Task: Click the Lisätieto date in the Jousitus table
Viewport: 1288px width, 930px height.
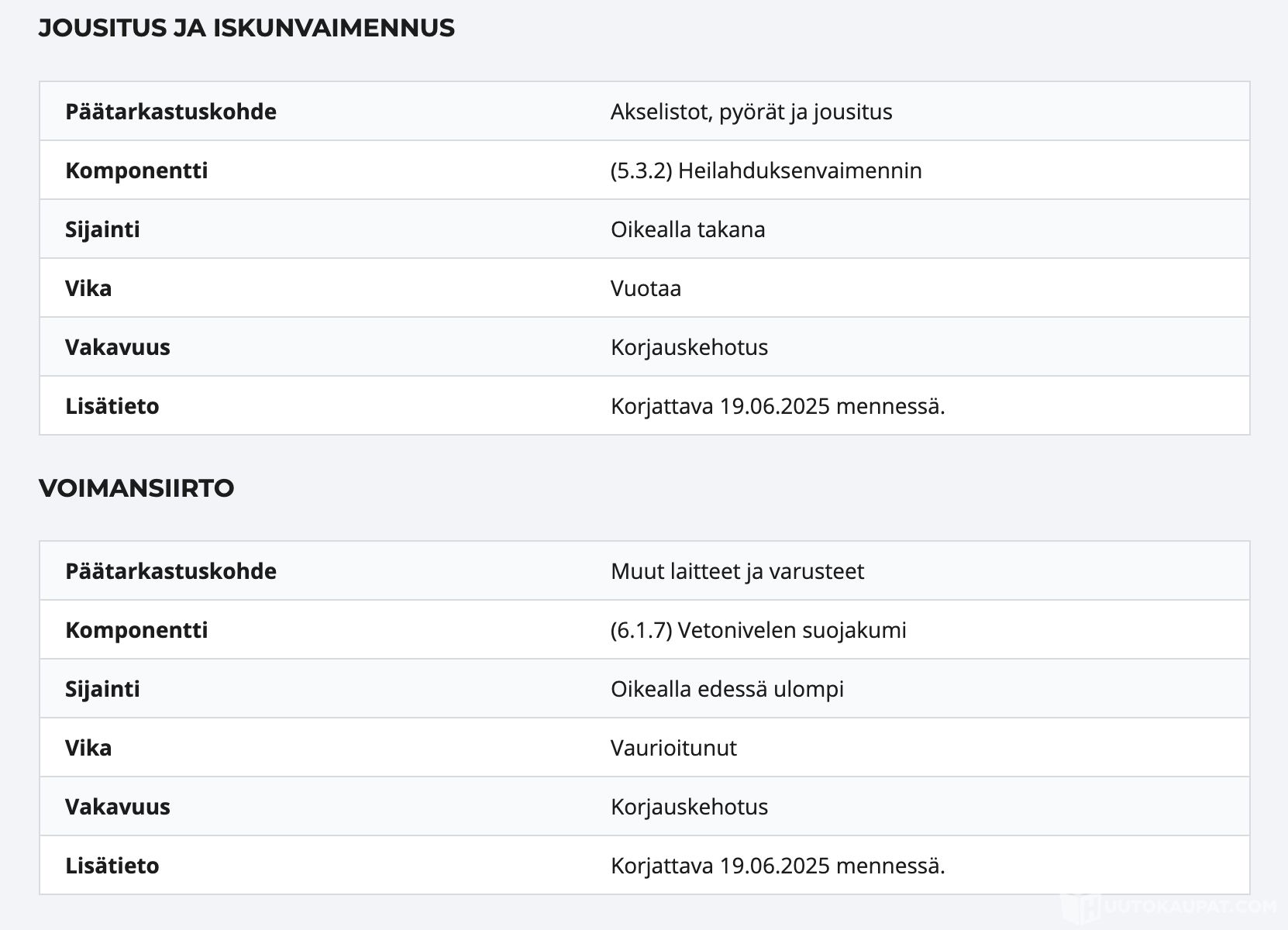Action: (x=777, y=406)
